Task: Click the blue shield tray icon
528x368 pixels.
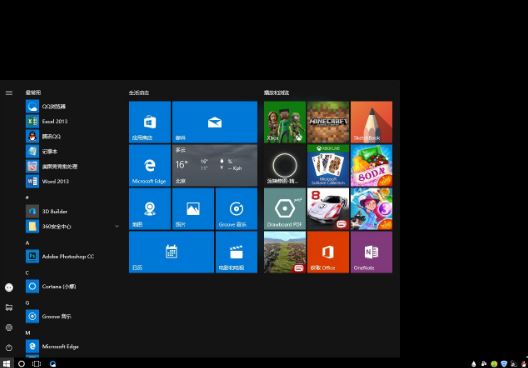Action: click(x=504, y=364)
